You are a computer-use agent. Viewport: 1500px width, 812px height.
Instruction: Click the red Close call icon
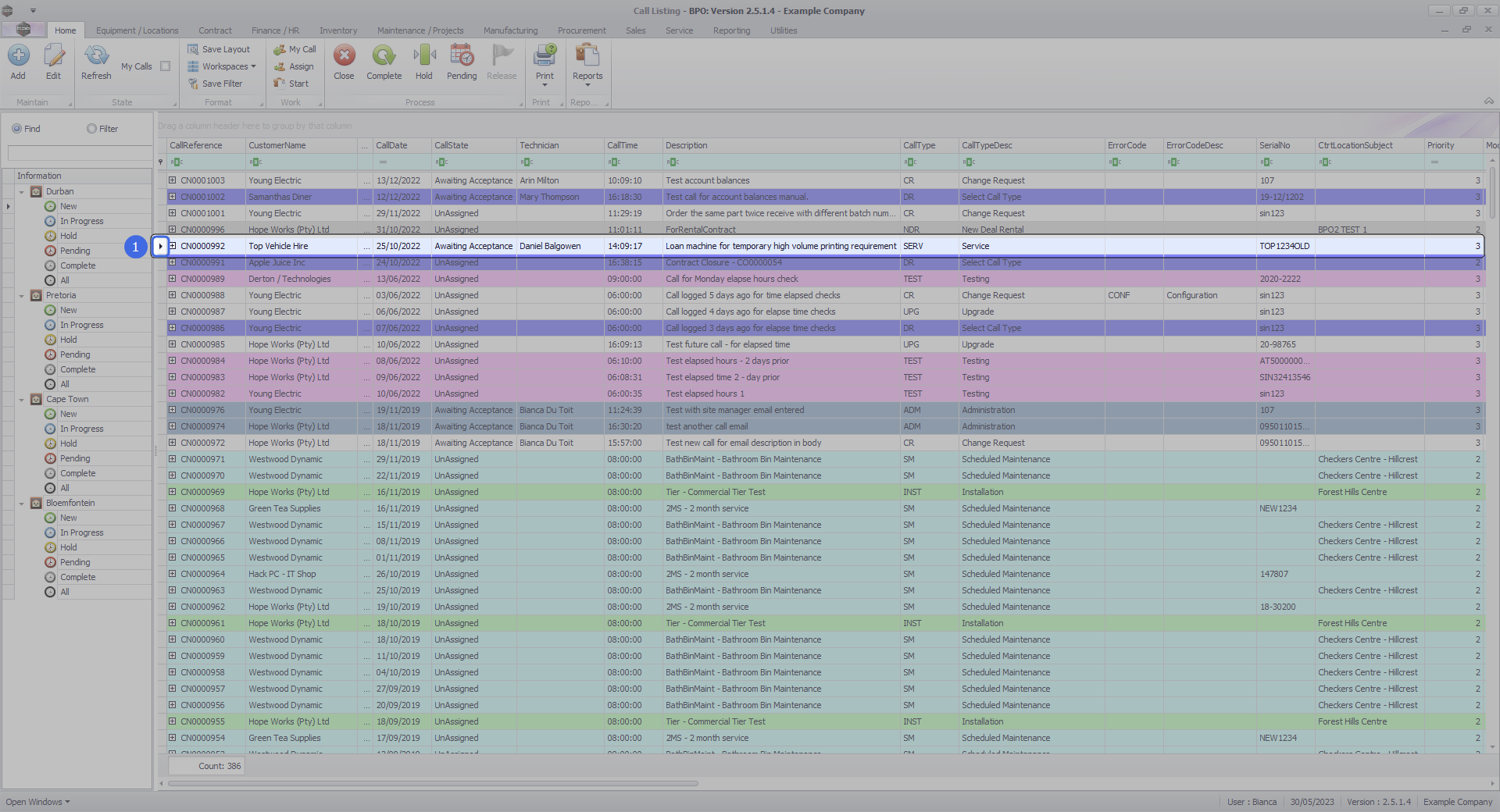coord(344,55)
